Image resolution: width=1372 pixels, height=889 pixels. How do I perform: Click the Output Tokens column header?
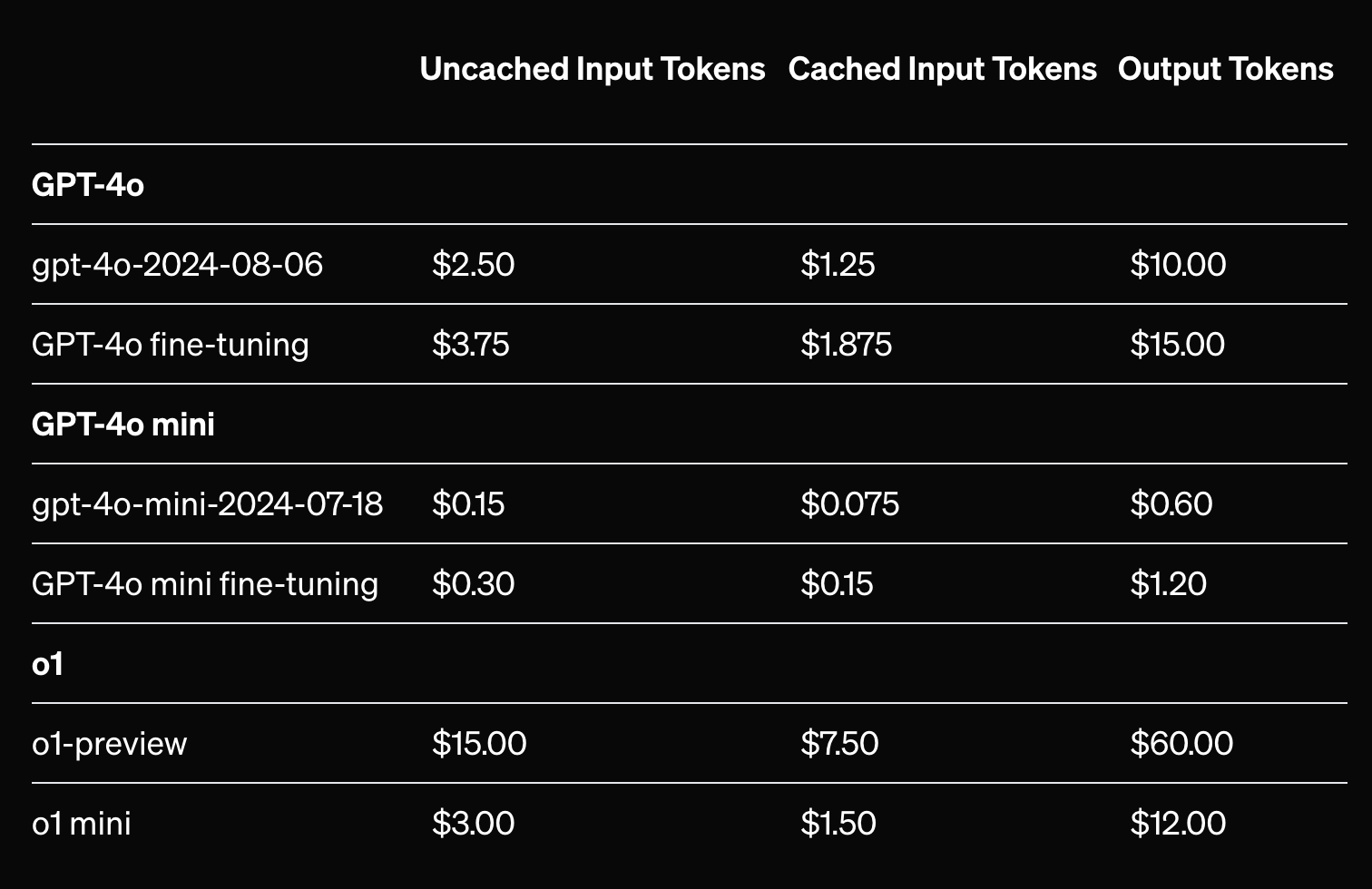[1225, 69]
